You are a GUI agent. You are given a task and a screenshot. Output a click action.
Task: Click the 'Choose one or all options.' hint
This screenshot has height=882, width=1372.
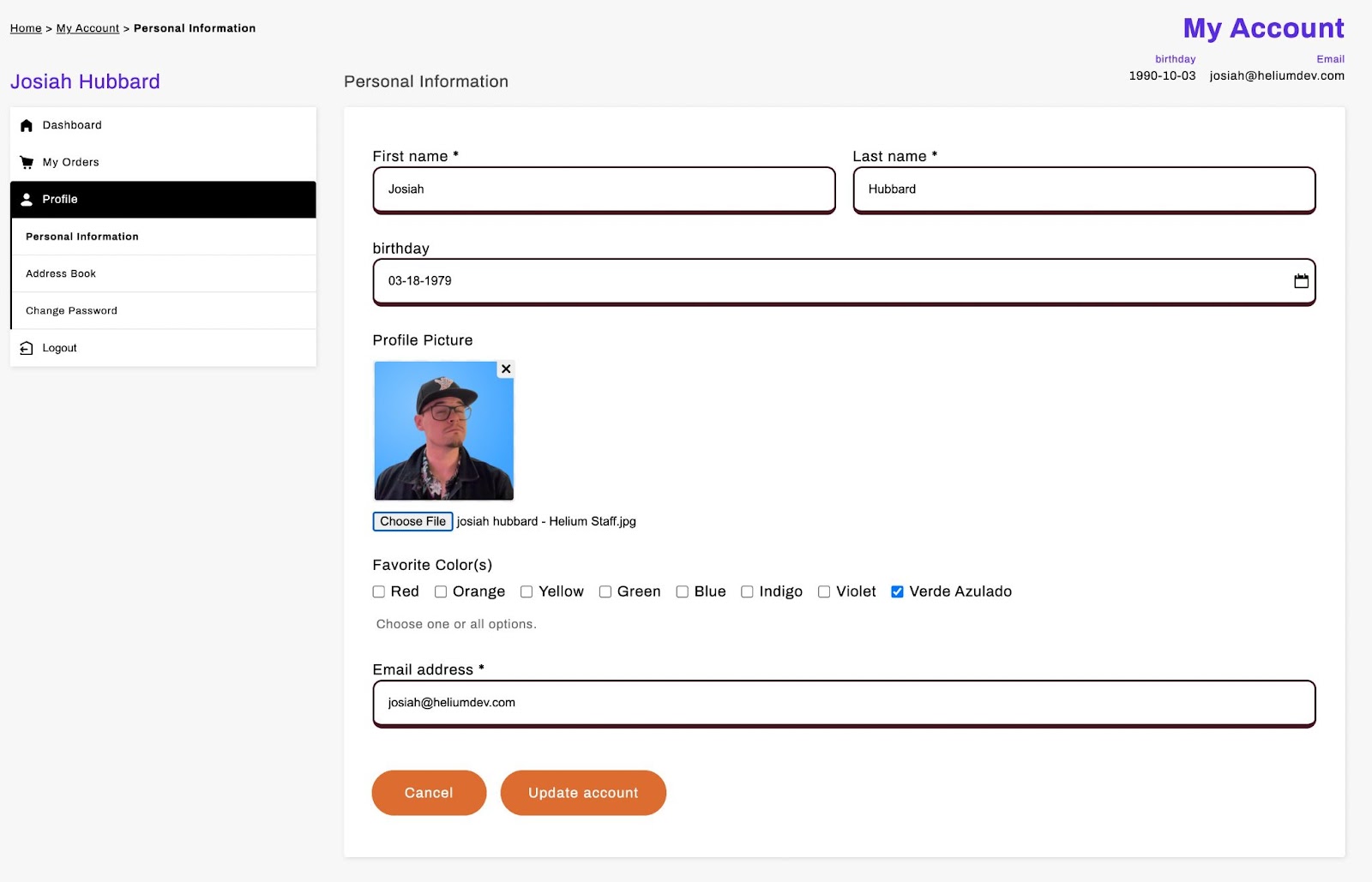click(x=456, y=624)
